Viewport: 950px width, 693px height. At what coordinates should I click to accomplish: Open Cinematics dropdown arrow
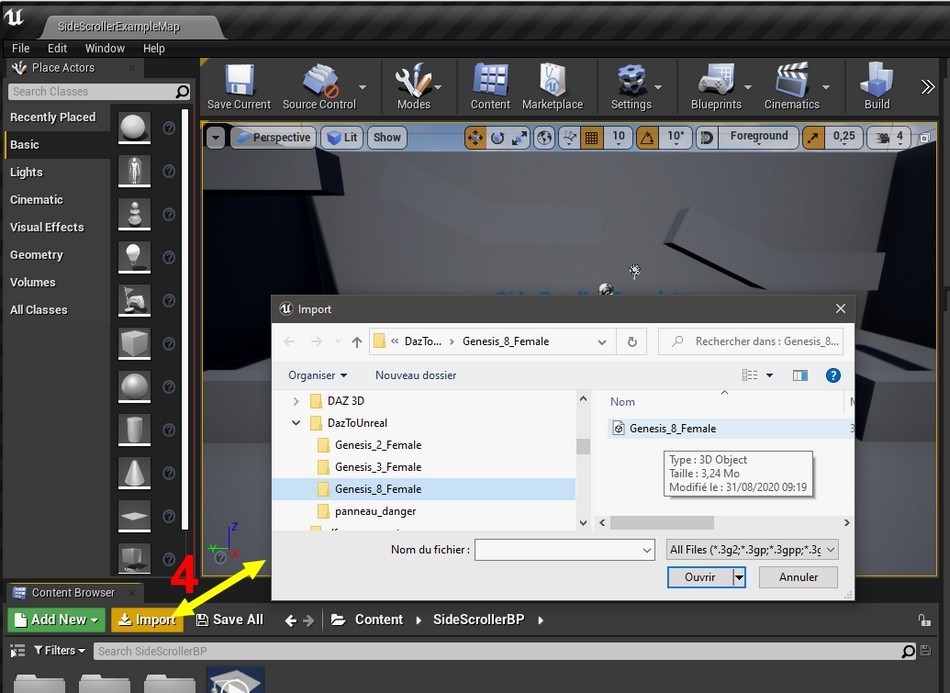[x=825, y=87]
